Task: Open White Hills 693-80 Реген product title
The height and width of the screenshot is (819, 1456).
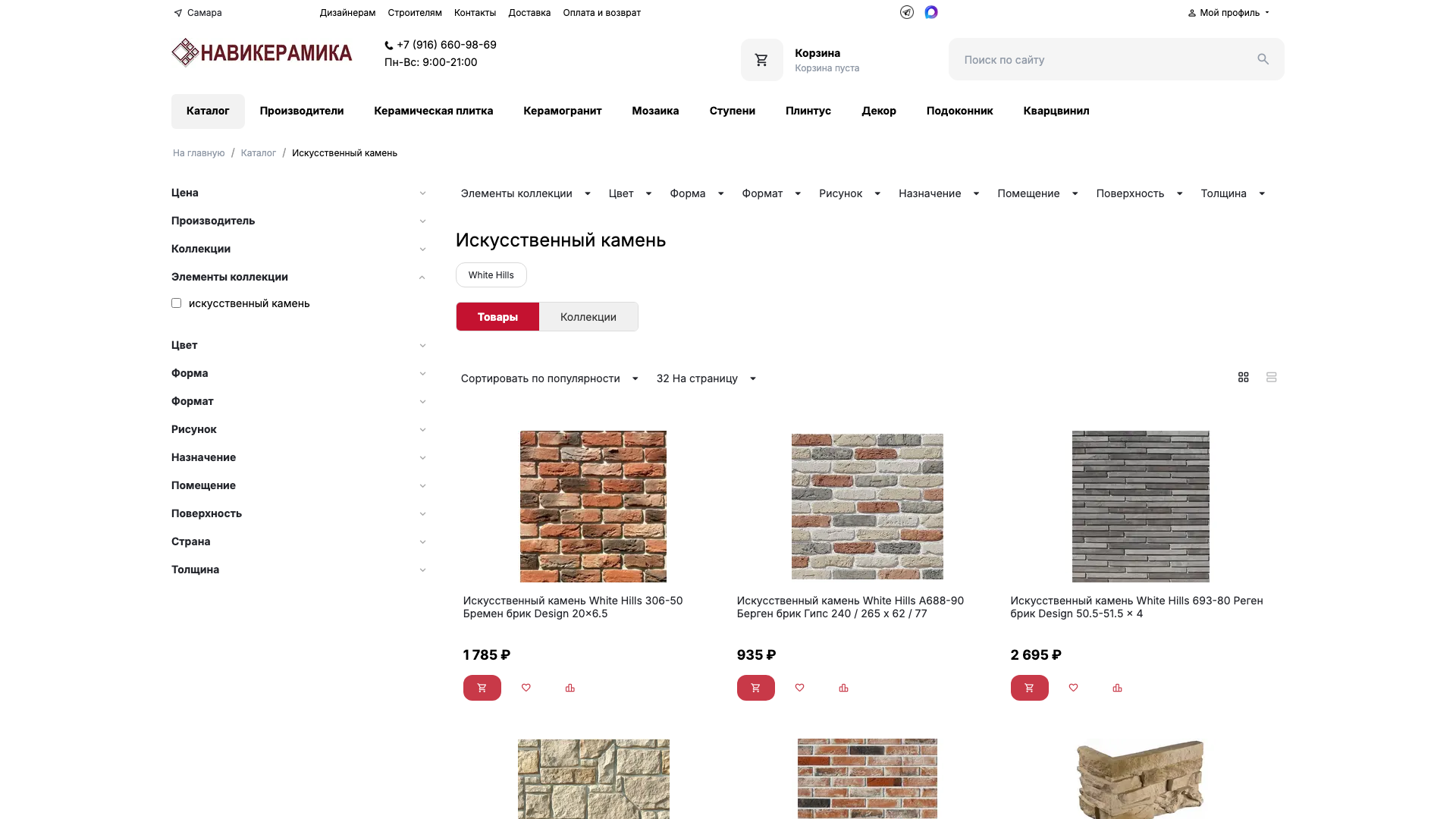Action: (x=1137, y=607)
